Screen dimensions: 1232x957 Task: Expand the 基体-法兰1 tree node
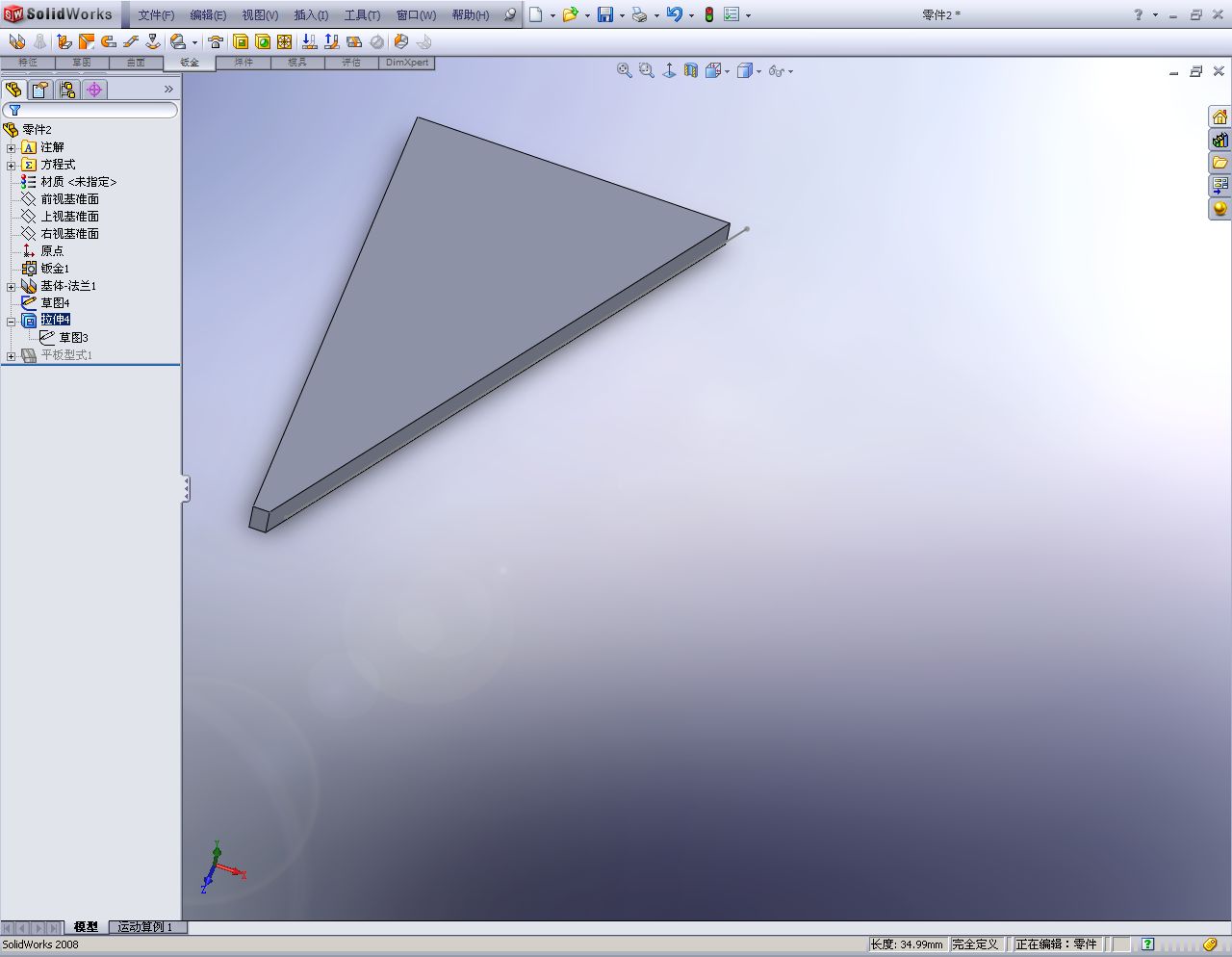[11, 286]
